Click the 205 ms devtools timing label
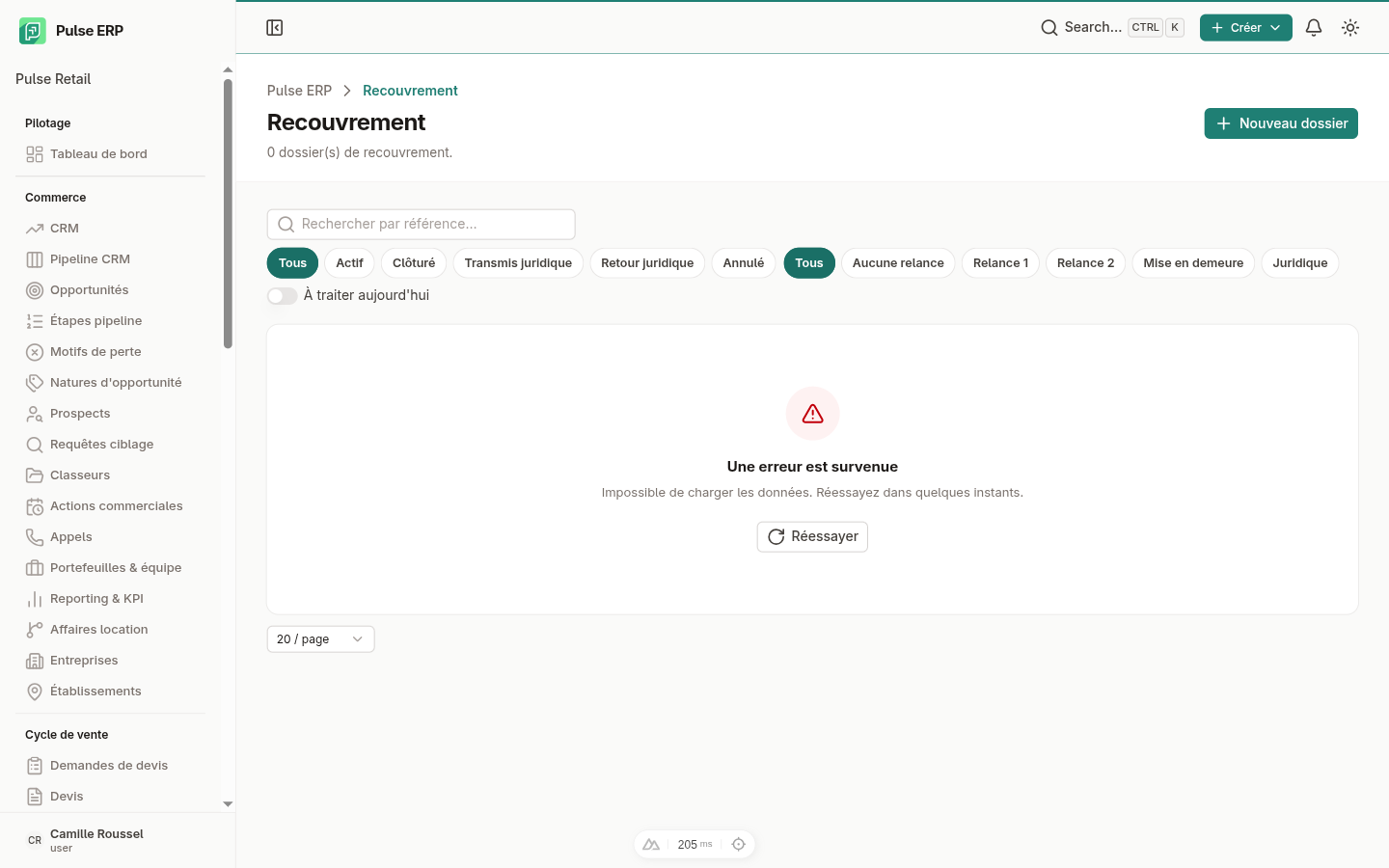Image resolution: width=1389 pixels, height=868 pixels. tap(694, 844)
